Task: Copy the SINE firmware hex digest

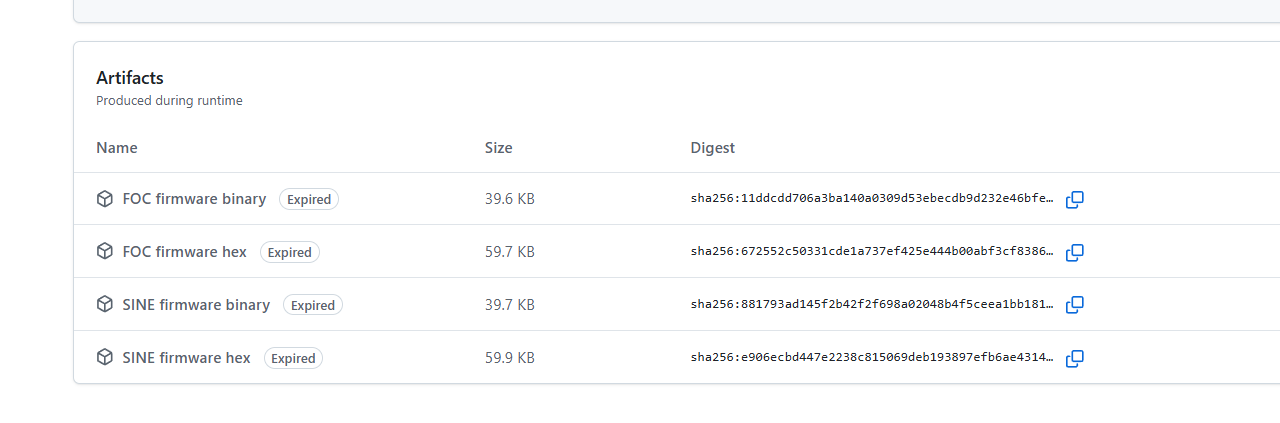Action: click(1075, 358)
